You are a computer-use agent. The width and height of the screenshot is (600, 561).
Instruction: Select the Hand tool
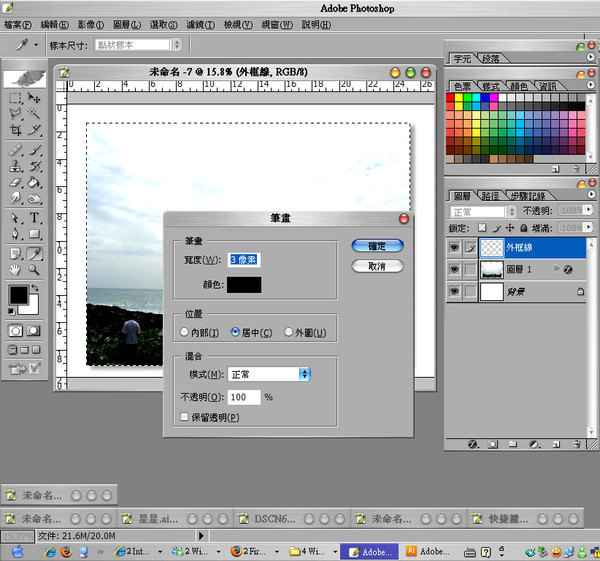[16, 269]
